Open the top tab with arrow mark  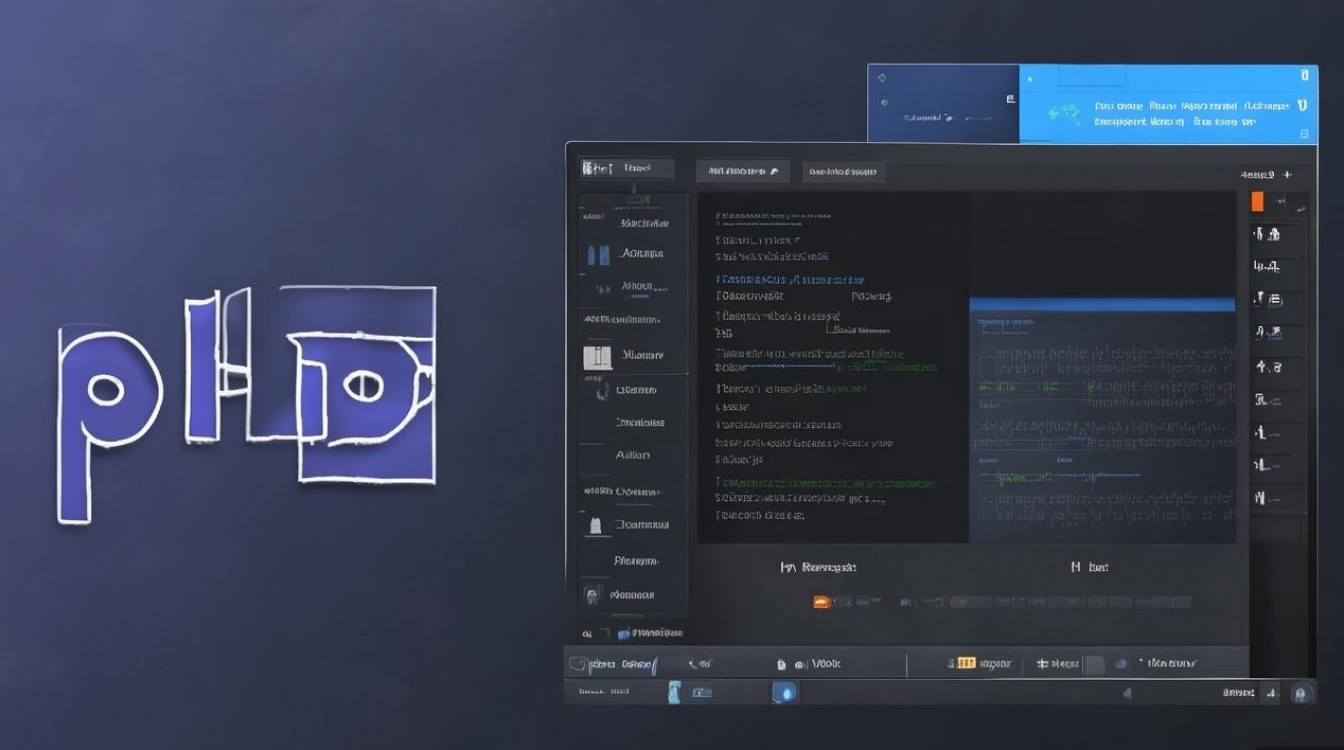pos(743,171)
